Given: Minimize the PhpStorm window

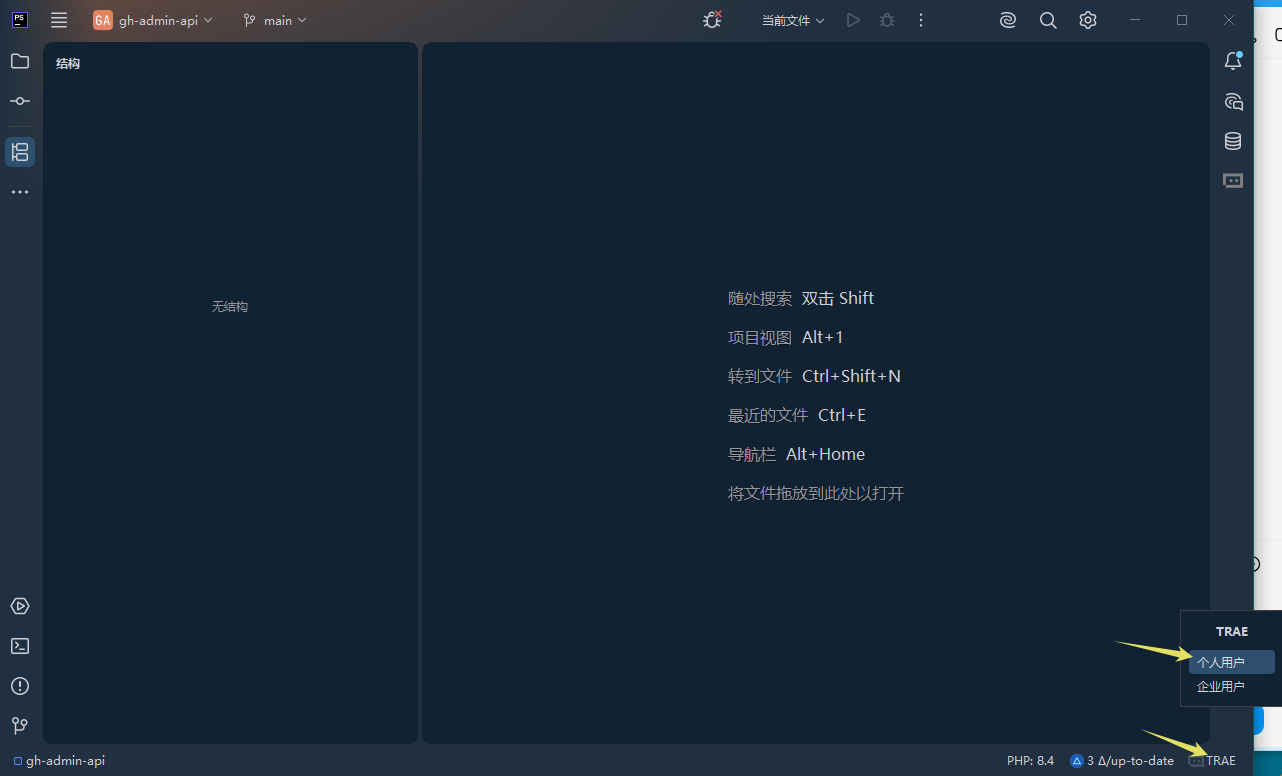Looking at the screenshot, I should point(1135,20).
